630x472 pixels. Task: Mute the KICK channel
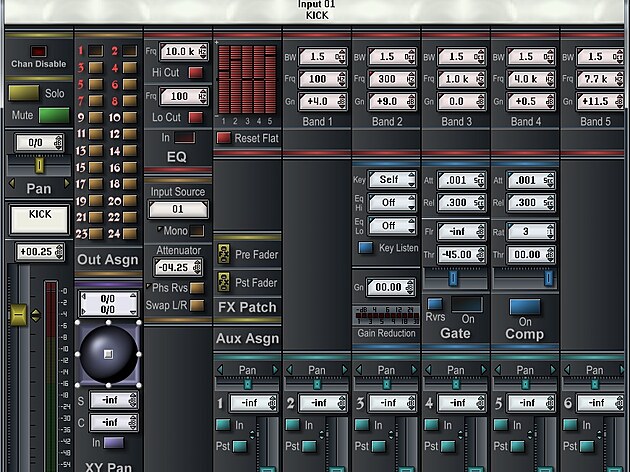click(54, 115)
